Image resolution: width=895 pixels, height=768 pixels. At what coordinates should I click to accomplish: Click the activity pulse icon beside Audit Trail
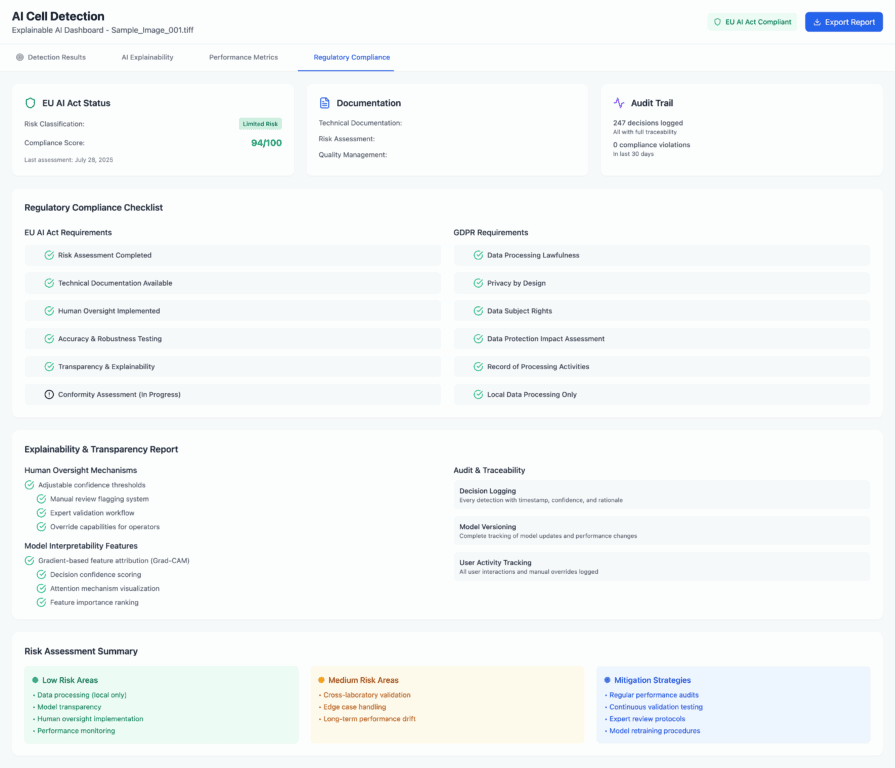619,103
